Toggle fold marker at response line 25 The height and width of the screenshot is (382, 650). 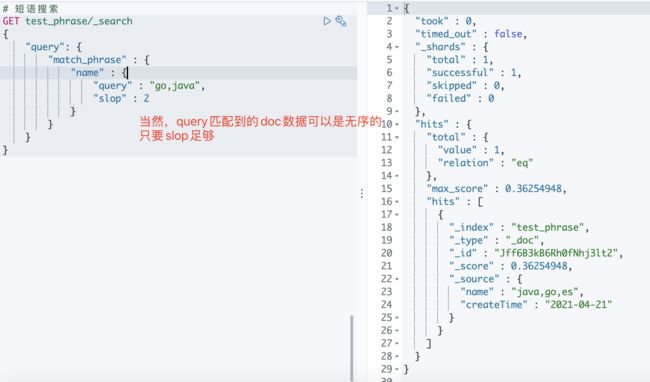tap(397, 318)
